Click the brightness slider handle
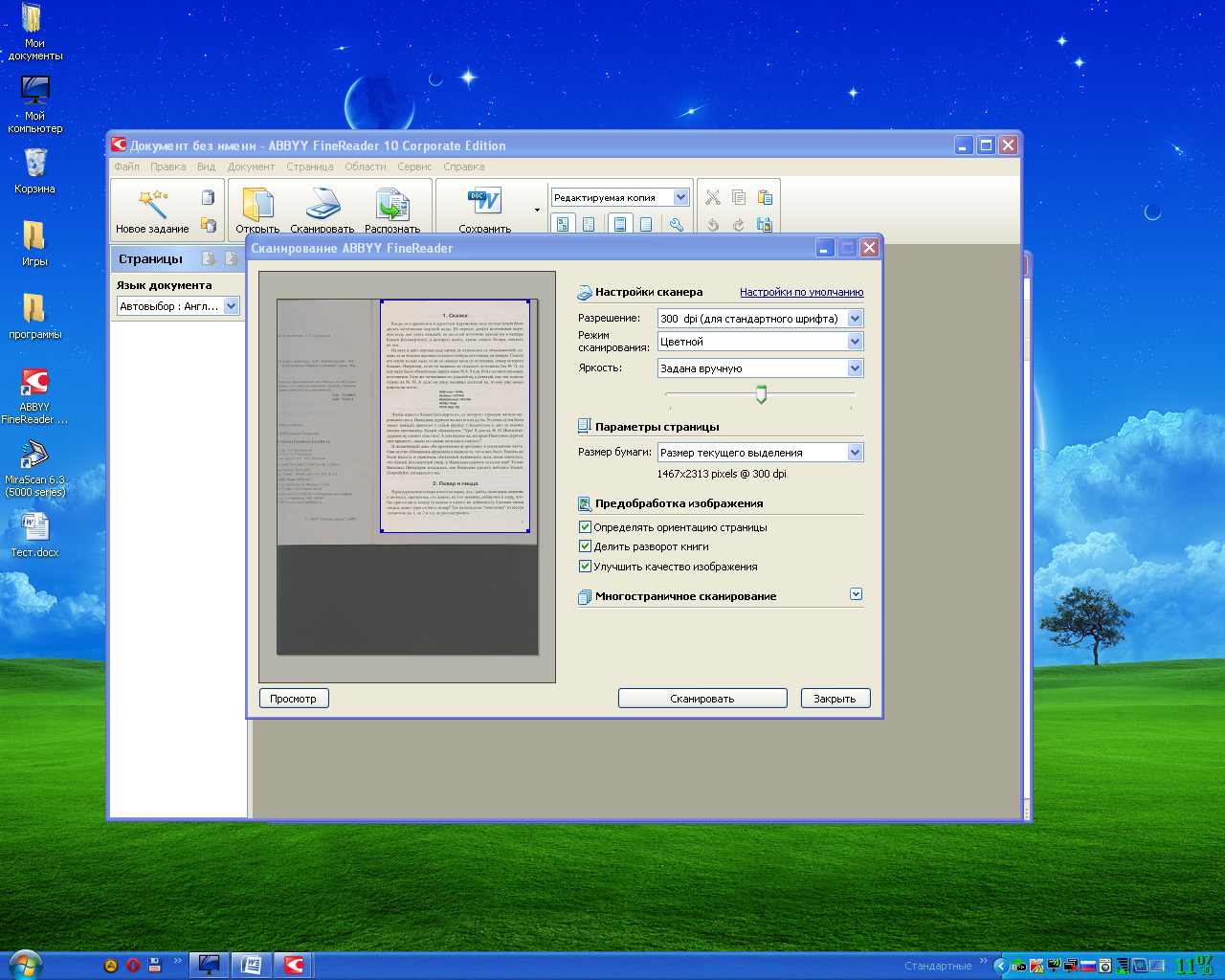 (x=761, y=393)
